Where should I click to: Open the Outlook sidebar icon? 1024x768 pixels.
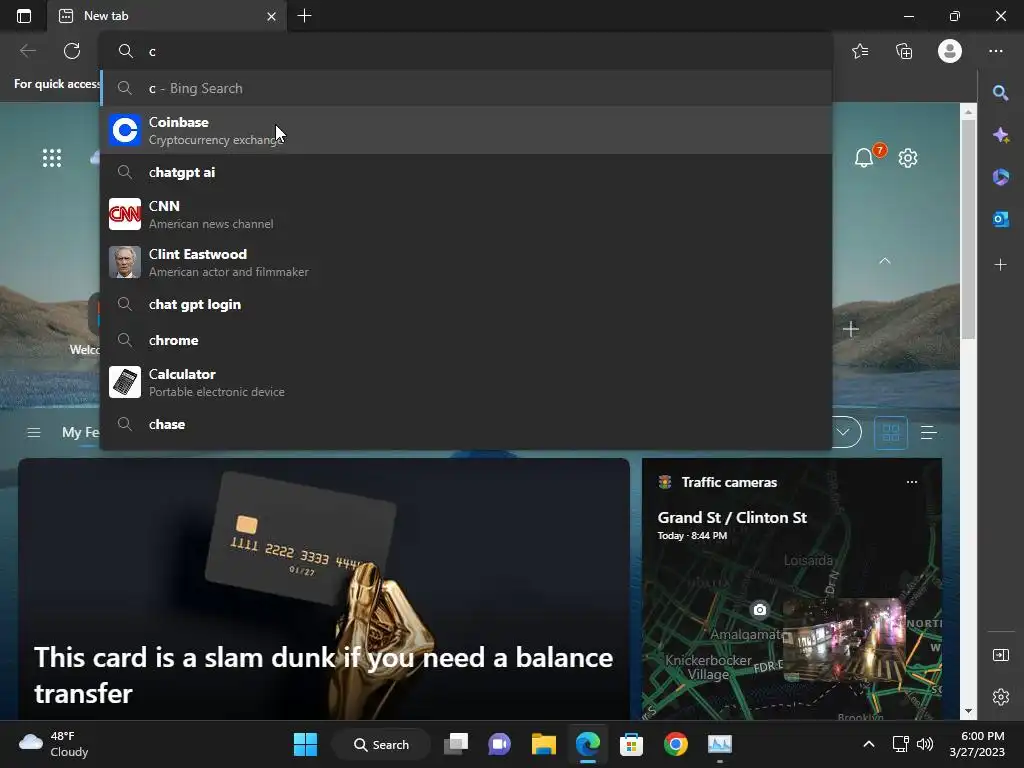click(x=1000, y=219)
